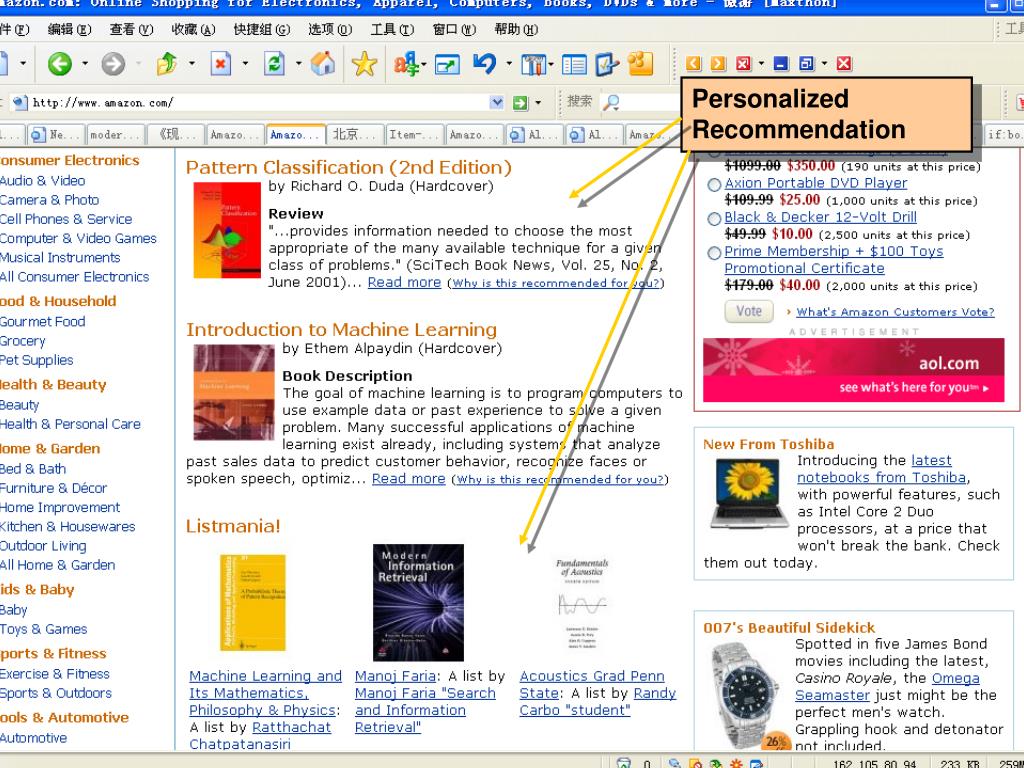The height and width of the screenshot is (768, 1024).
Task: Open the dropdown arrow beside the folder-up icon
Action: pyautogui.click(x=191, y=63)
